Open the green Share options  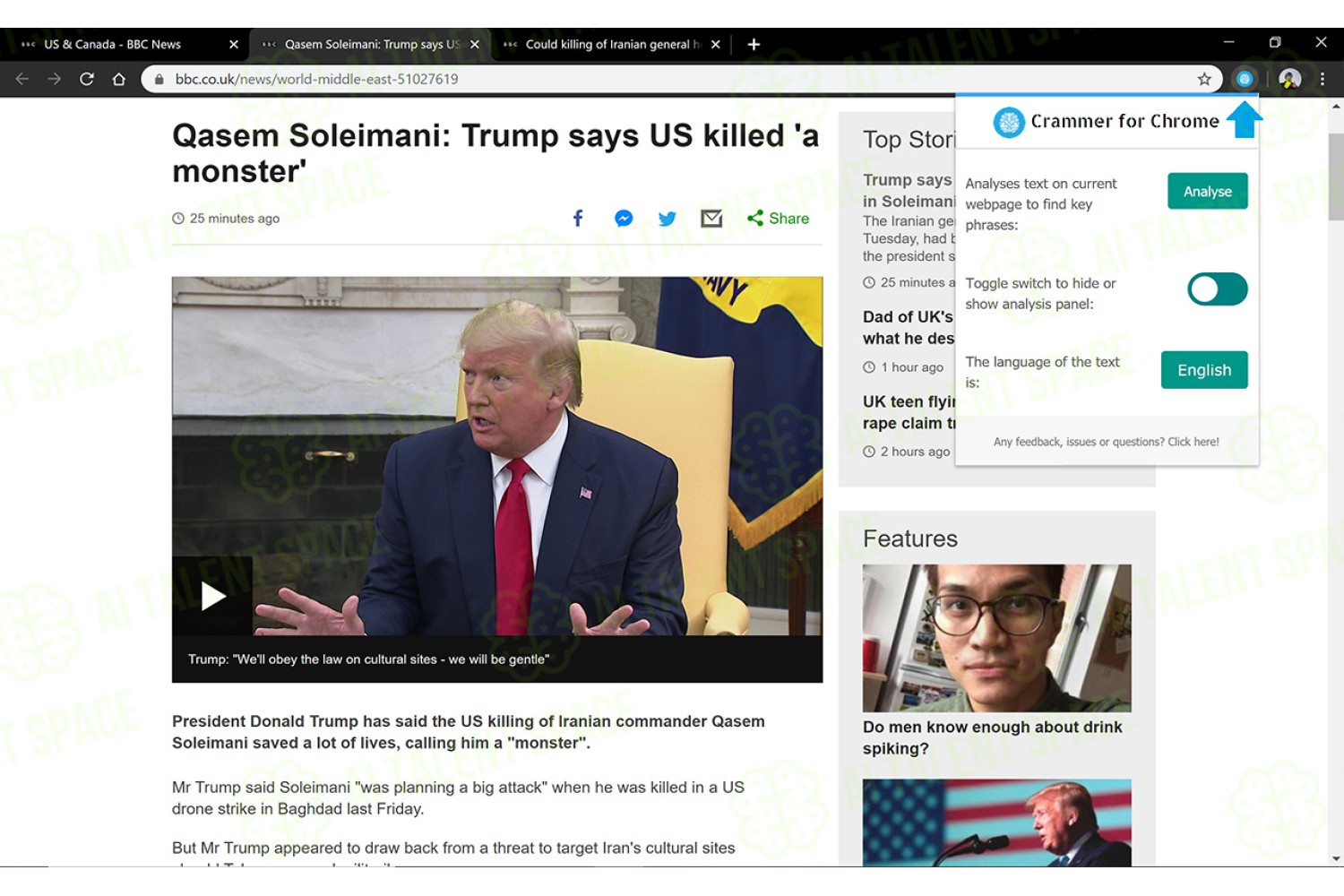pyautogui.click(x=778, y=218)
